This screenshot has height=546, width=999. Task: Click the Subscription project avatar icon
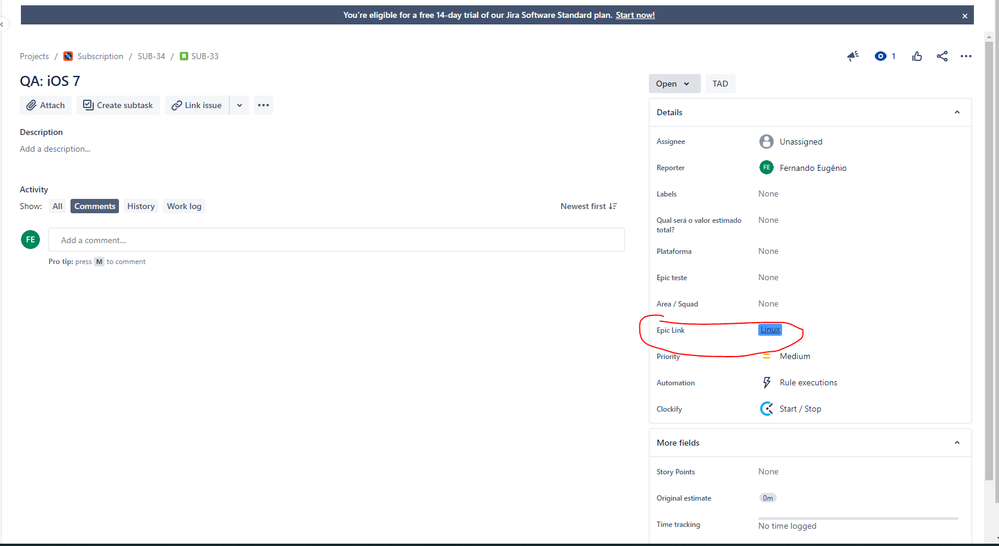coord(68,56)
